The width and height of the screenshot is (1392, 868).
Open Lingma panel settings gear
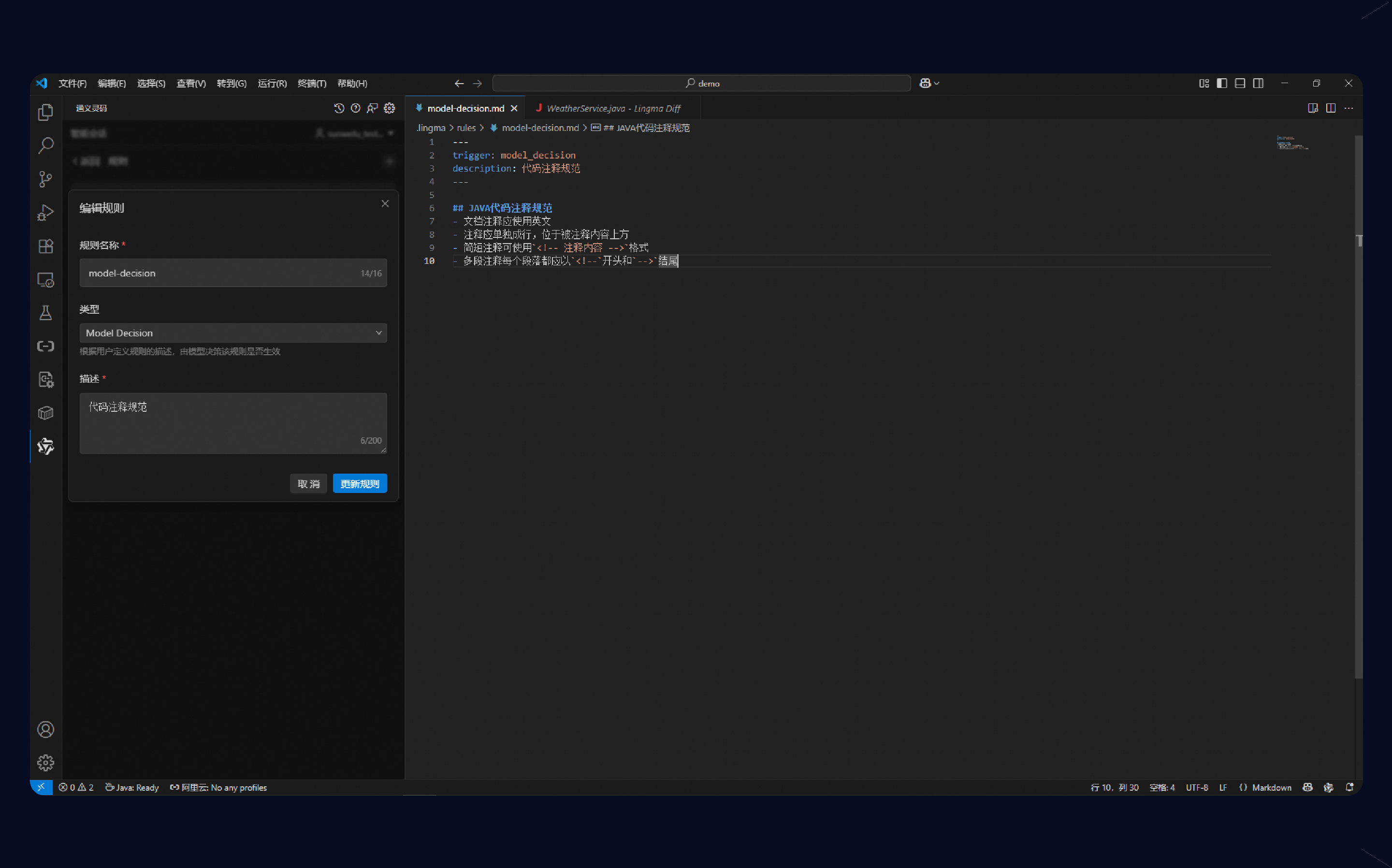tap(389, 108)
